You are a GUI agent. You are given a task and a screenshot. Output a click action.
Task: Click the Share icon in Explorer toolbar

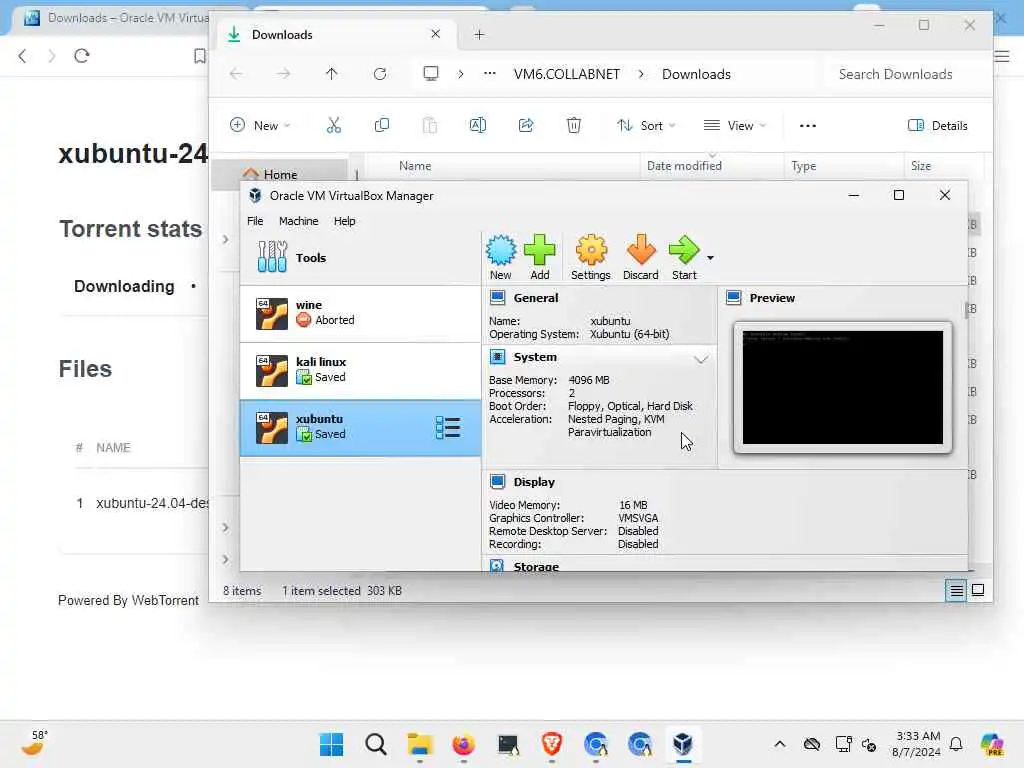pyautogui.click(x=526, y=125)
